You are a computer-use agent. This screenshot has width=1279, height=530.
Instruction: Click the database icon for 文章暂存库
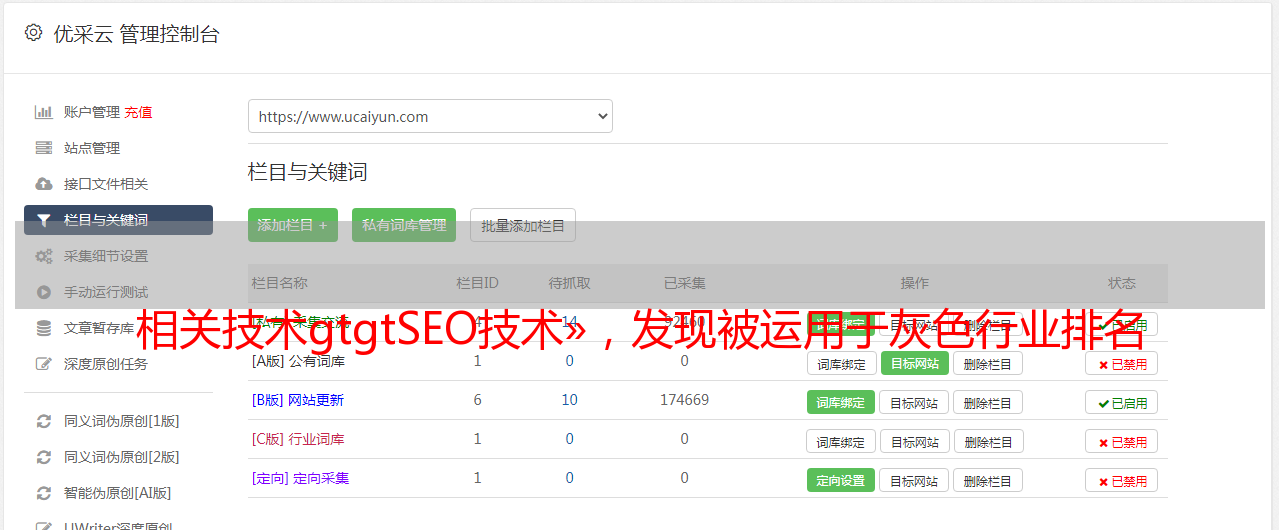[x=44, y=328]
